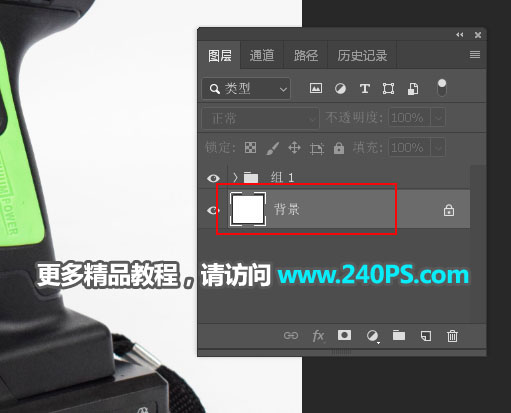The height and width of the screenshot is (413, 511).
Task: Lock image pixels brush icon
Action: pos(272,148)
